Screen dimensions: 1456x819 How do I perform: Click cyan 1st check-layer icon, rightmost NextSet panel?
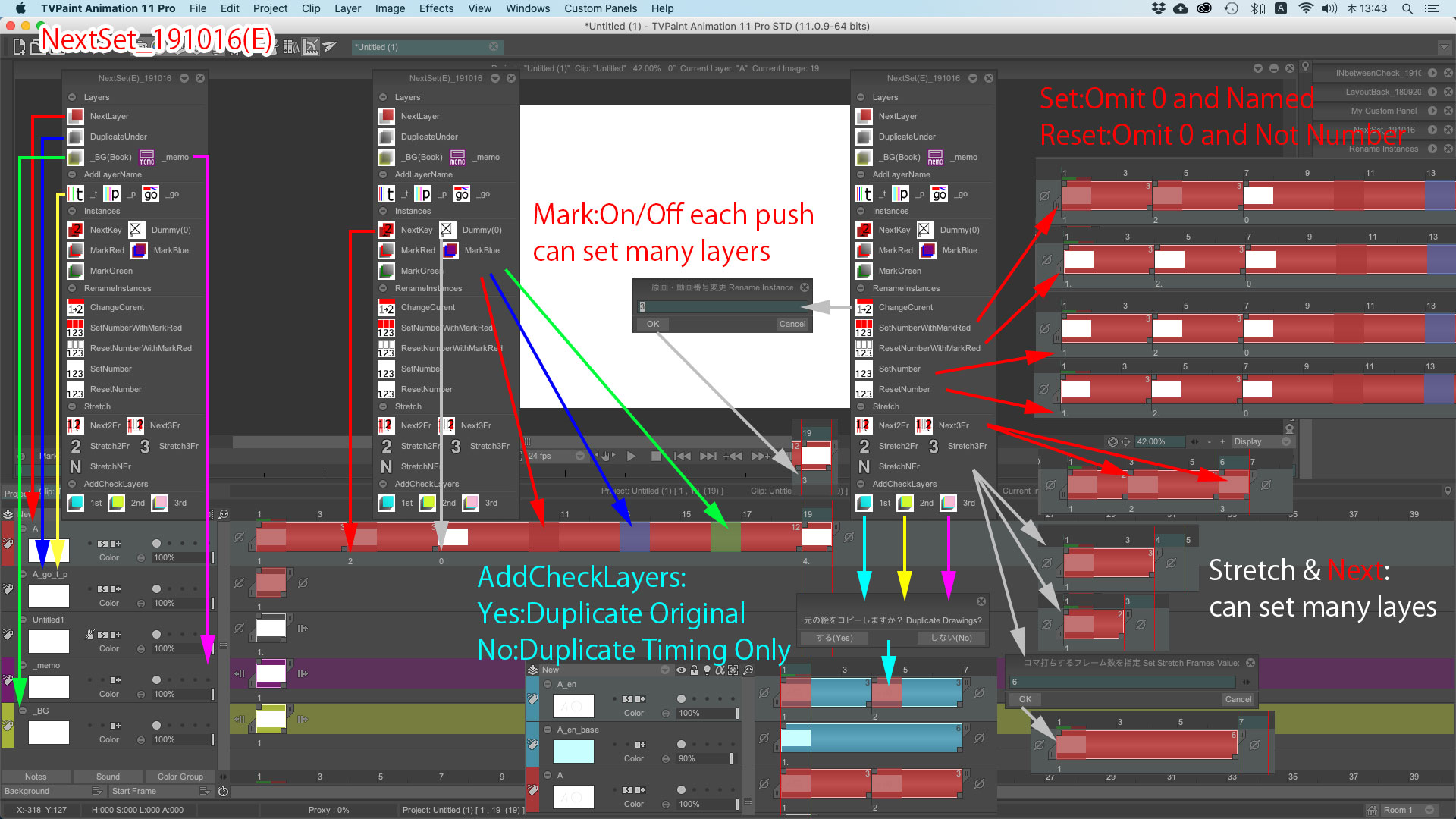(x=864, y=503)
